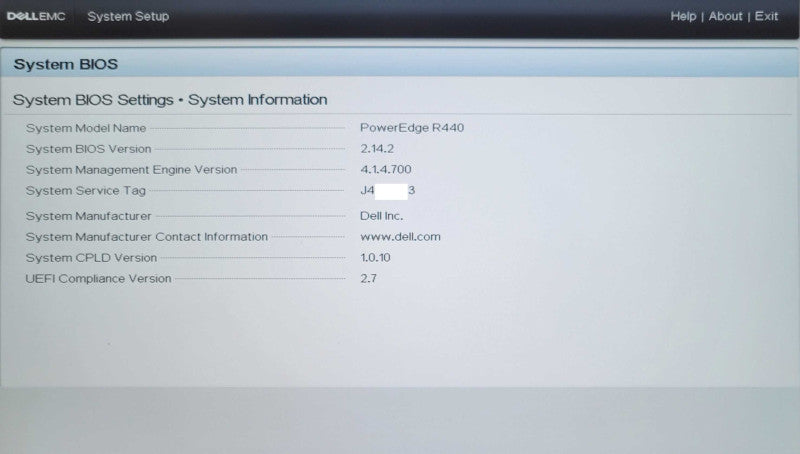Select the System Setup header title
The height and width of the screenshot is (454, 800).
(x=128, y=16)
